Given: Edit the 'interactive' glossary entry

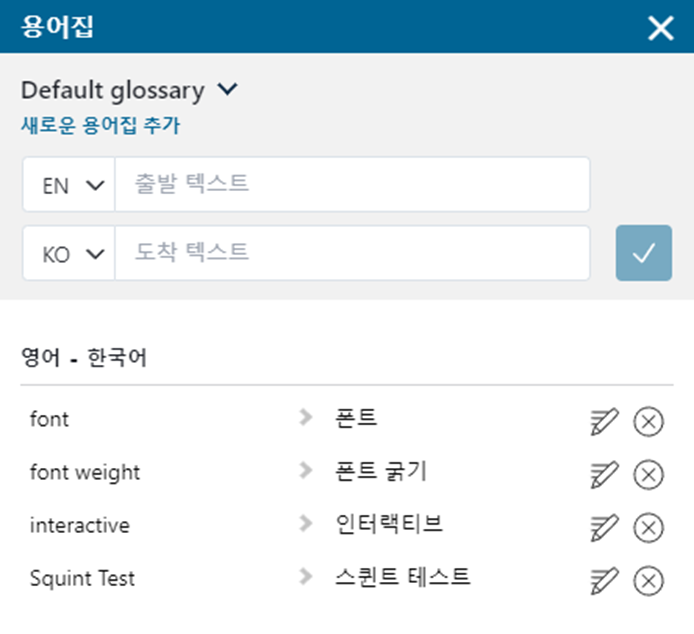Looking at the screenshot, I should [605, 527].
